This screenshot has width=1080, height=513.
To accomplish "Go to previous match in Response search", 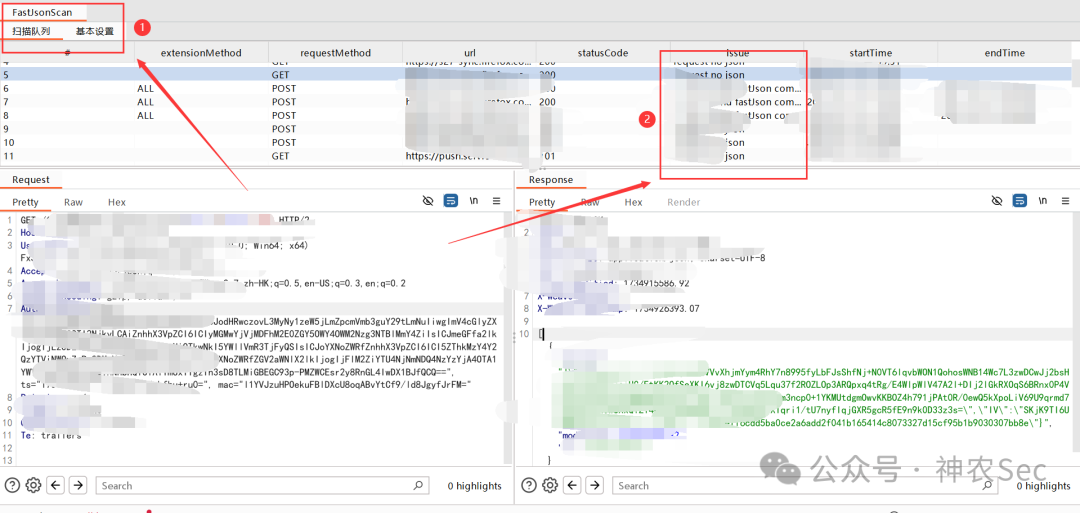I will (x=572, y=485).
